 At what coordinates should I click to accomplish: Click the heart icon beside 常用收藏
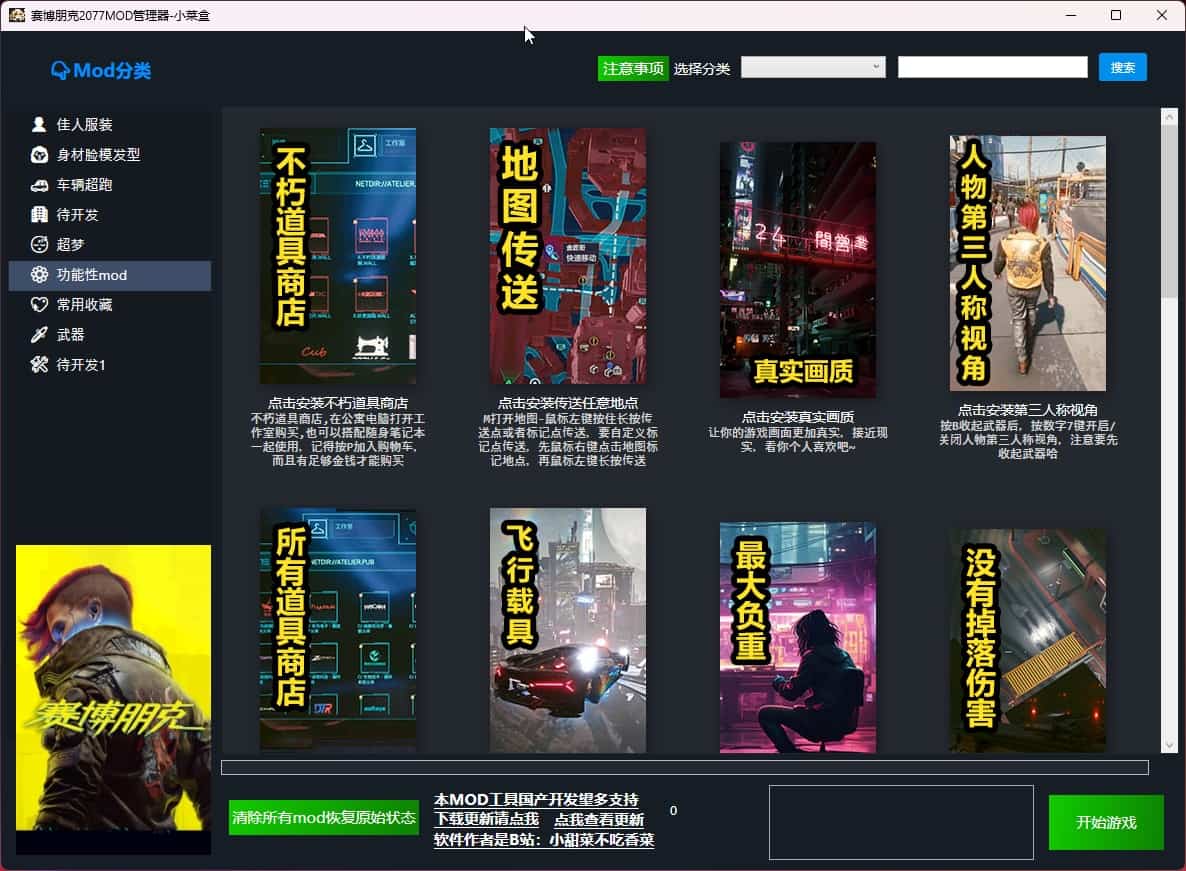pos(39,305)
